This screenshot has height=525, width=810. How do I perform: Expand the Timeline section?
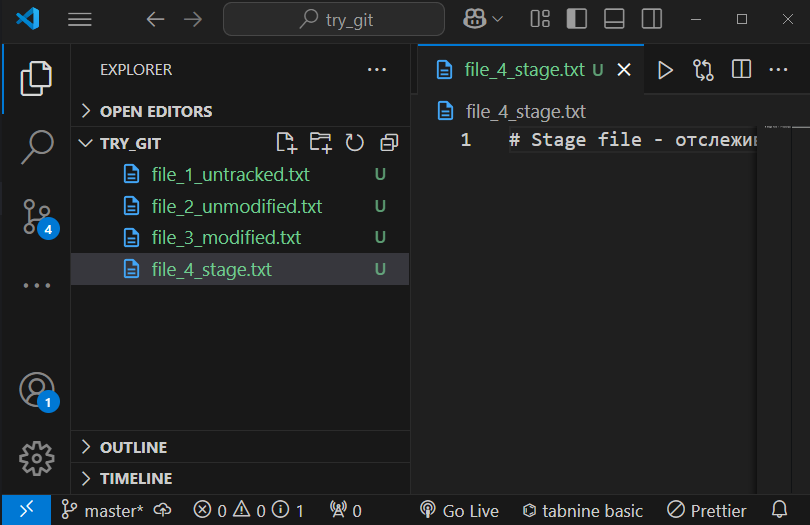pos(136,478)
